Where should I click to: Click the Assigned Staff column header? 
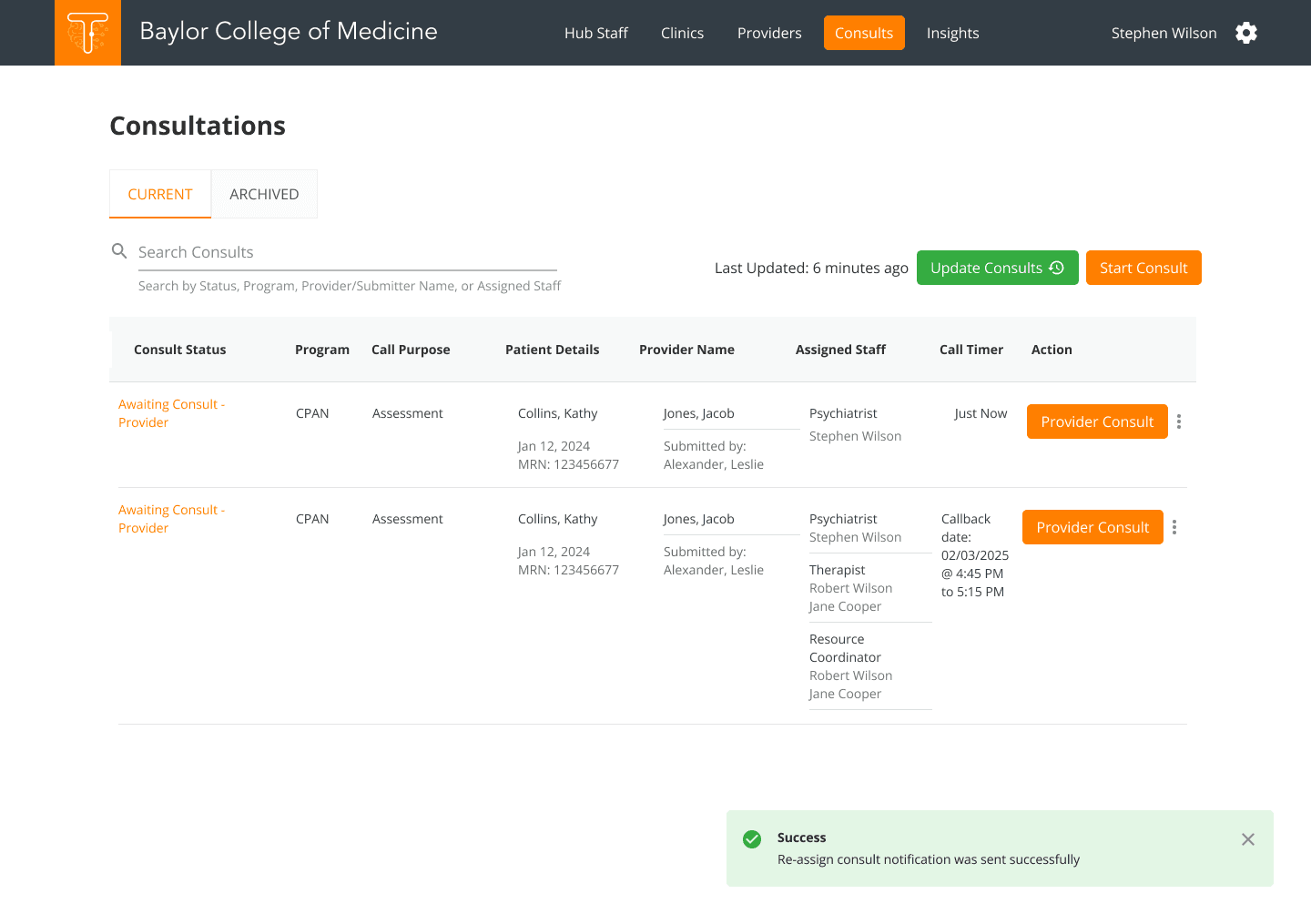[x=840, y=350]
